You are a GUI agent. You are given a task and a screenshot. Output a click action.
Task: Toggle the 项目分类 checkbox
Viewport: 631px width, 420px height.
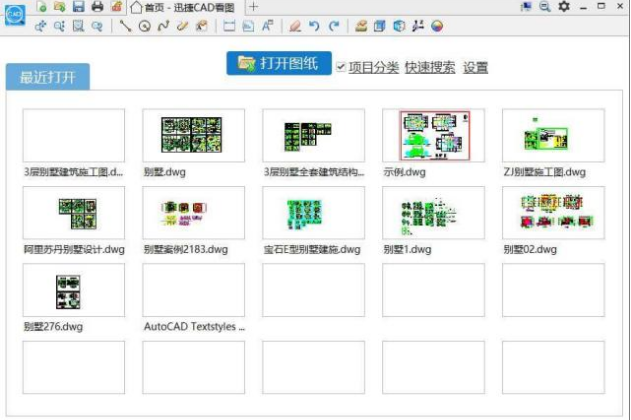coord(341,67)
